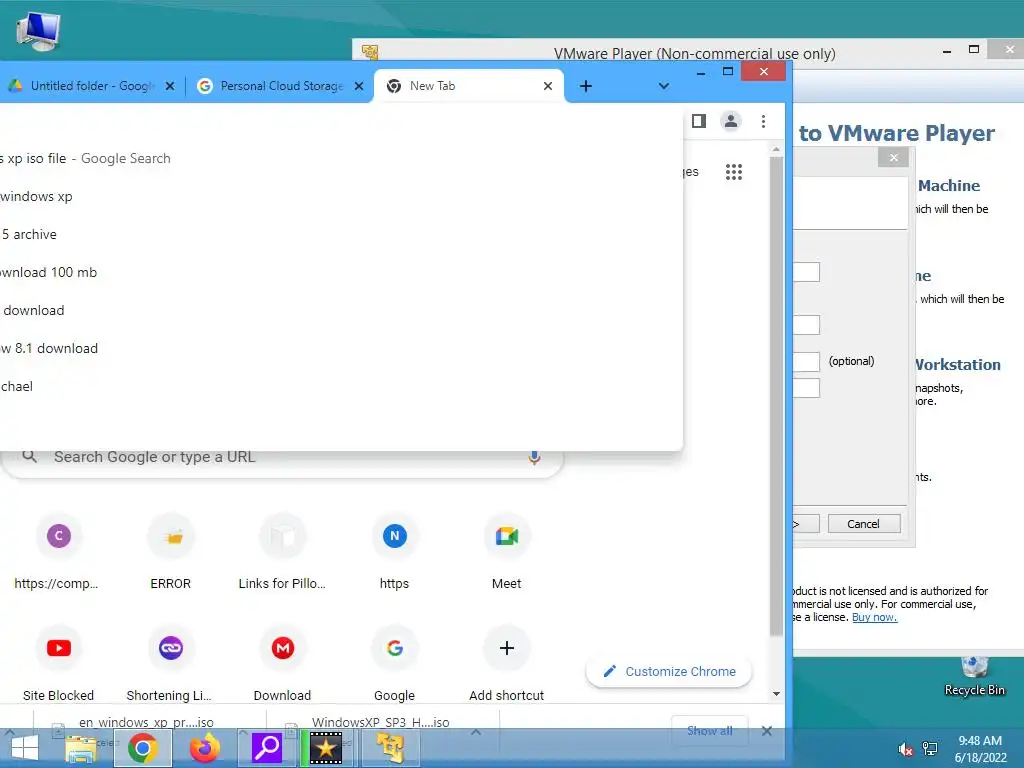This screenshot has height=768, width=1024.
Task: Click the VMware Player title bar icon
Action: [x=370, y=53]
